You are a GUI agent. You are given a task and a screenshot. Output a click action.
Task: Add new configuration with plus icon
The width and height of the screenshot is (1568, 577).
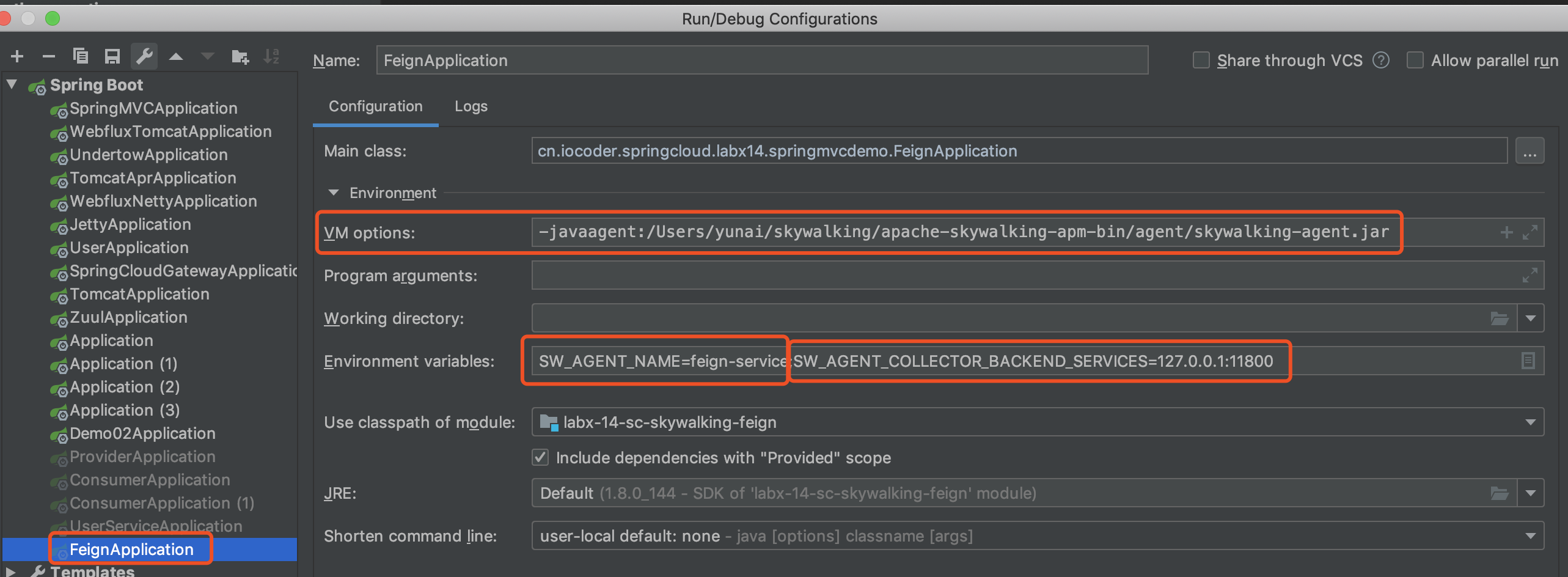coord(17,57)
